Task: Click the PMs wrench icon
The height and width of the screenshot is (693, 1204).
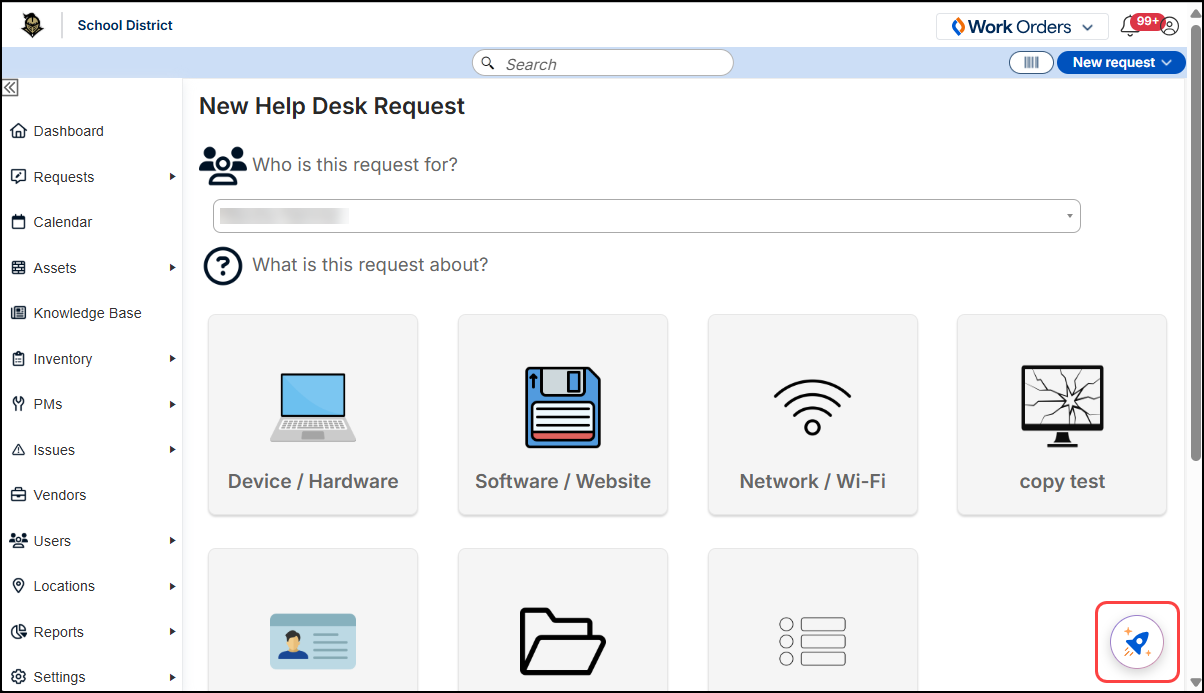Action: [18, 404]
